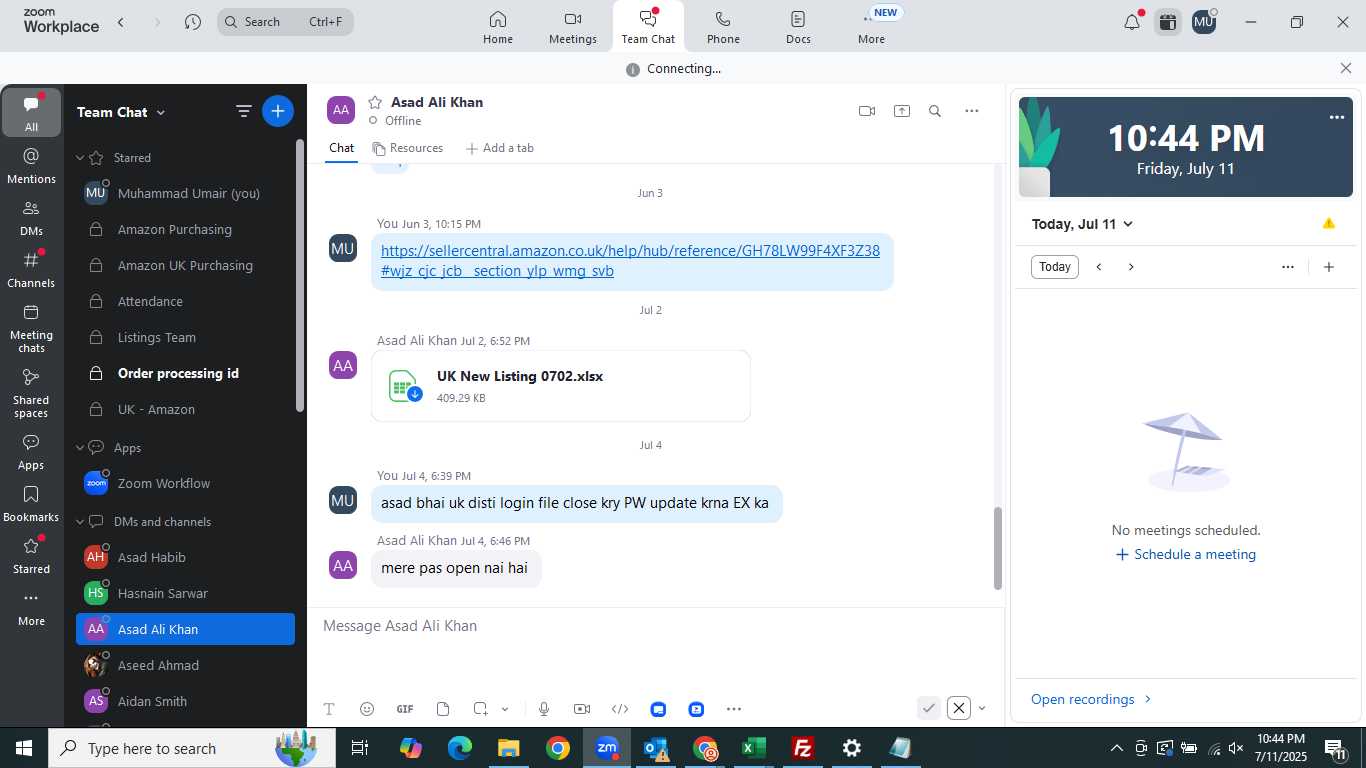This screenshot has width=1366, height=768.
Task: Open the Phone tab
Action: pos(723,27)
